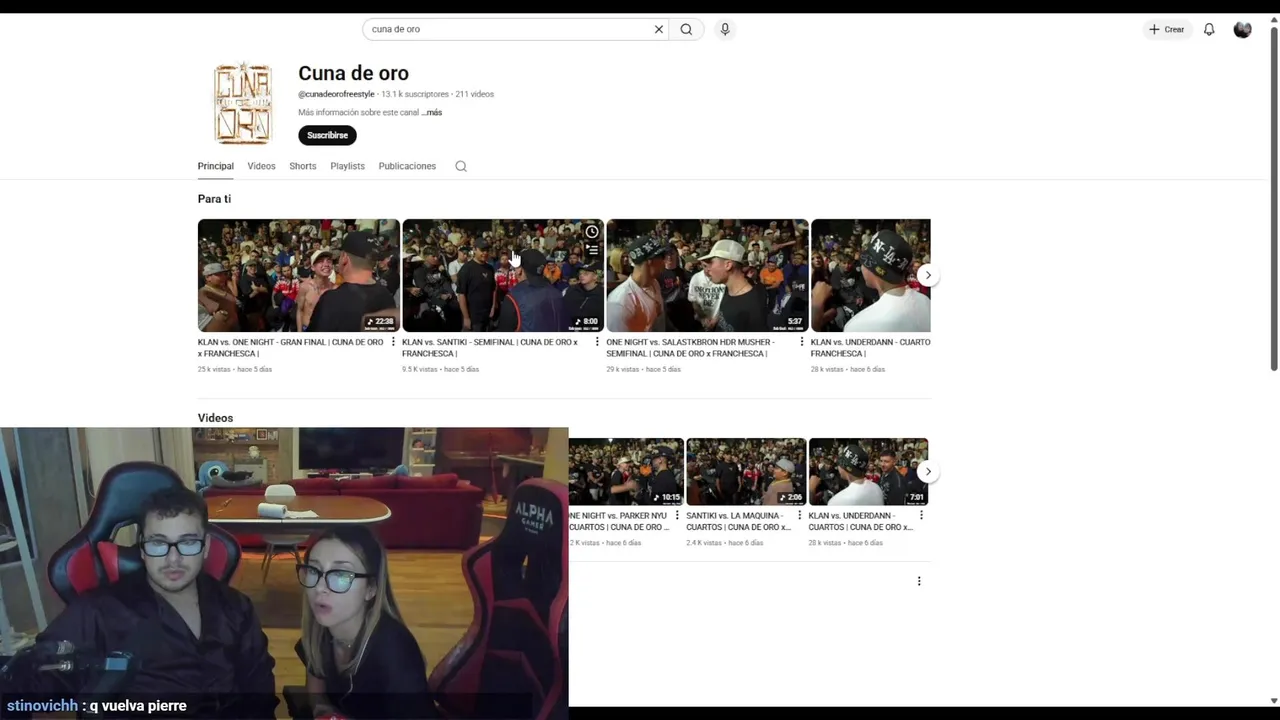
Task: Open options for SANTIKI vs. LA MAQUINA
Action: pos(799,516)
